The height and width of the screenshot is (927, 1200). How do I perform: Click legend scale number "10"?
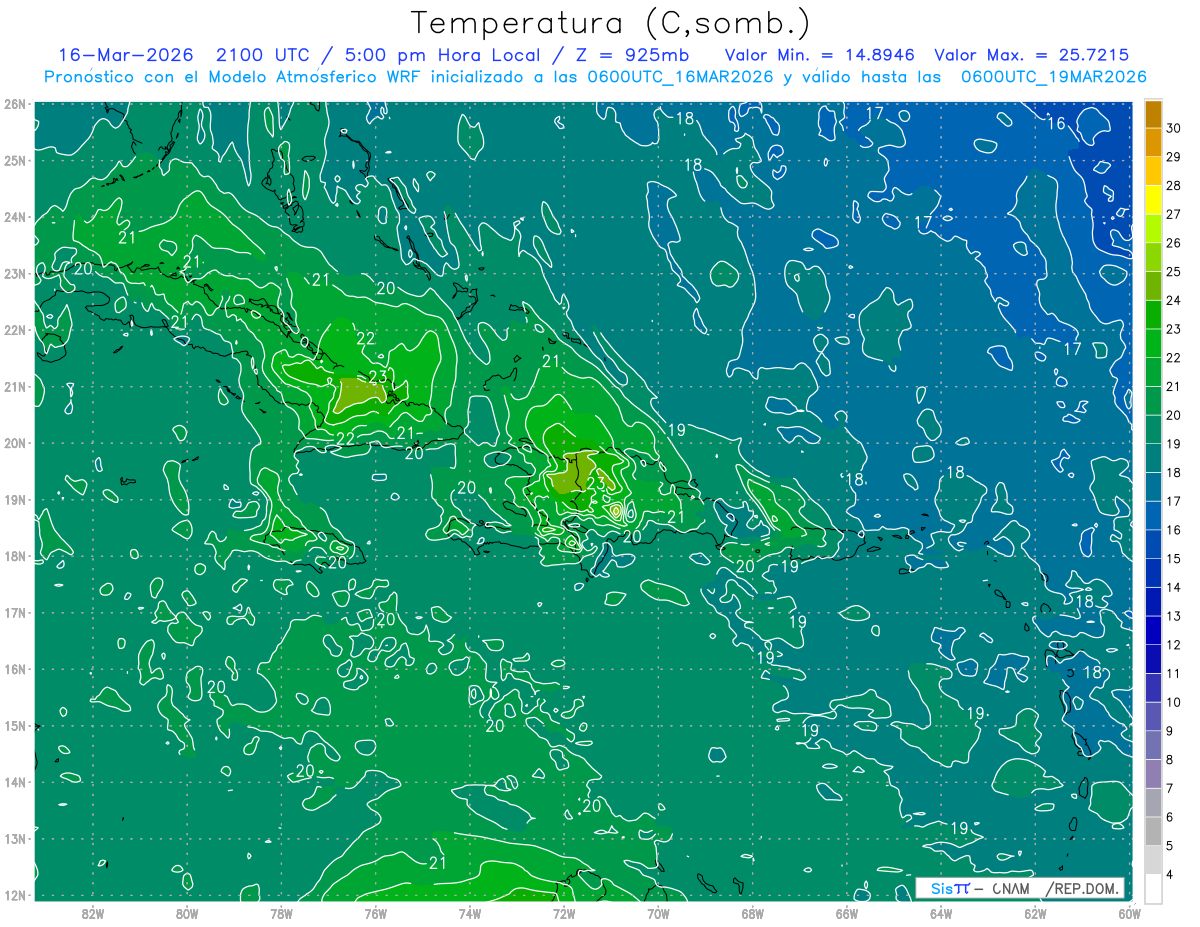pyautogui.click(x=1172, y=702)
